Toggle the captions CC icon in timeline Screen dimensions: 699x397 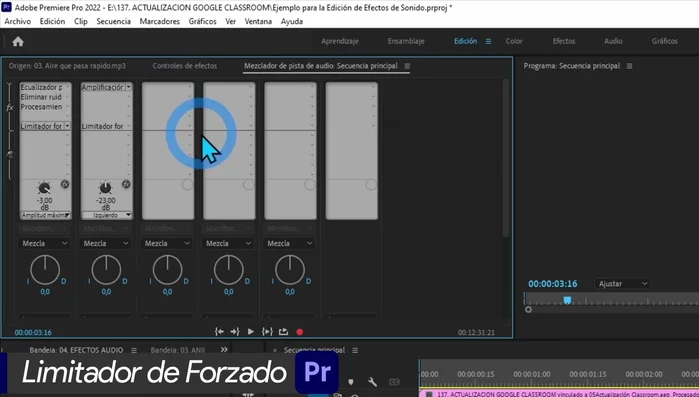[394, 382]
